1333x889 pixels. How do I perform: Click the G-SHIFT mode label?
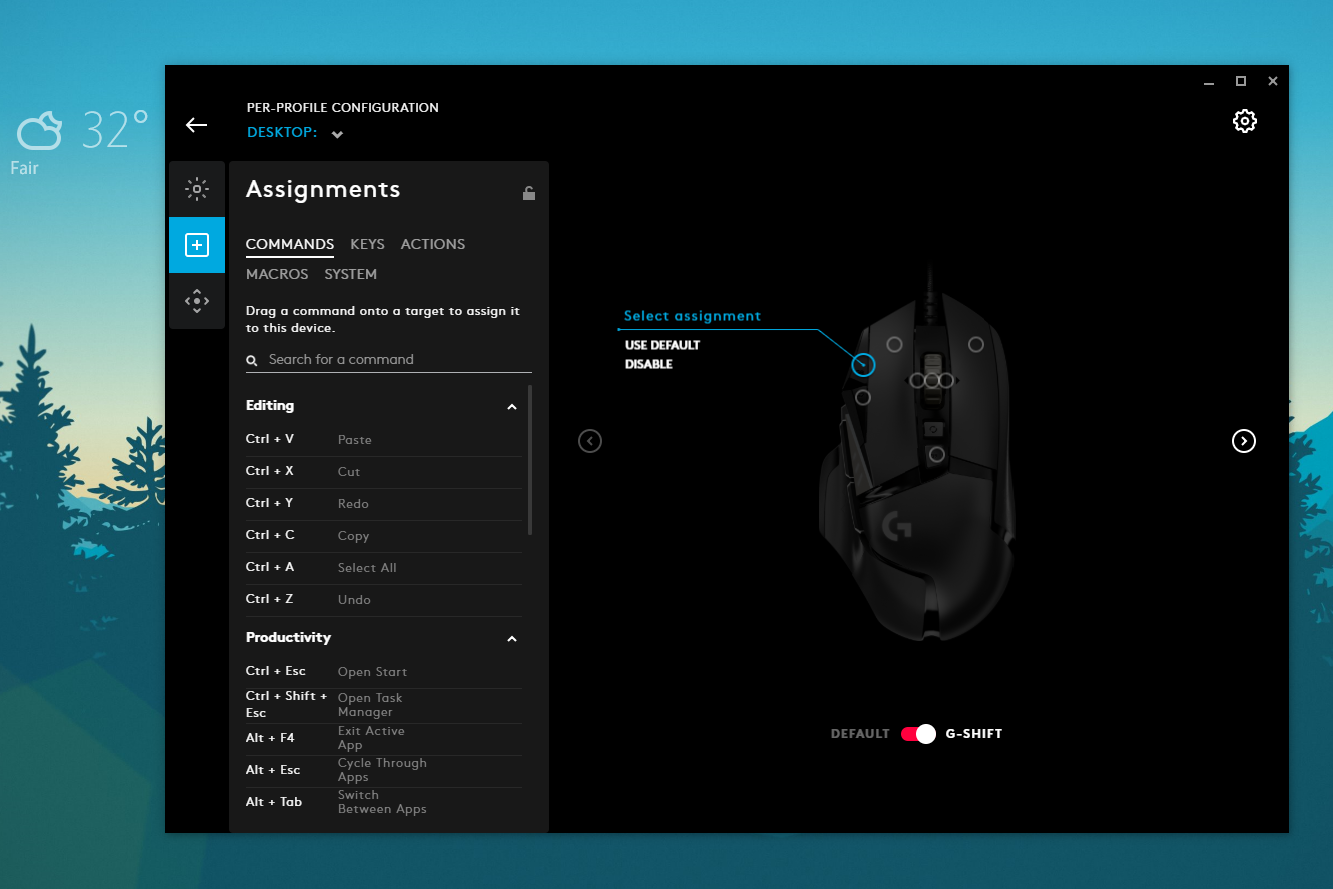tap(974, 734)
